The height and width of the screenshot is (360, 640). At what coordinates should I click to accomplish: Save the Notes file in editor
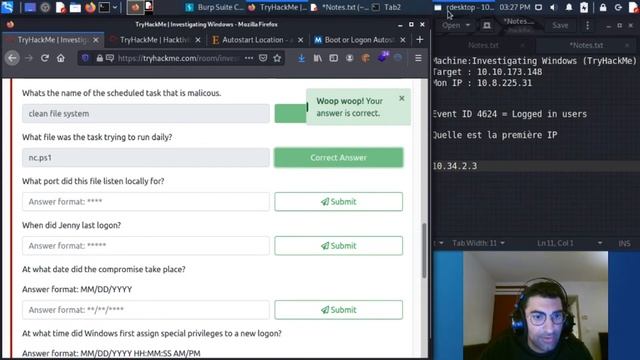pos(560,25)
